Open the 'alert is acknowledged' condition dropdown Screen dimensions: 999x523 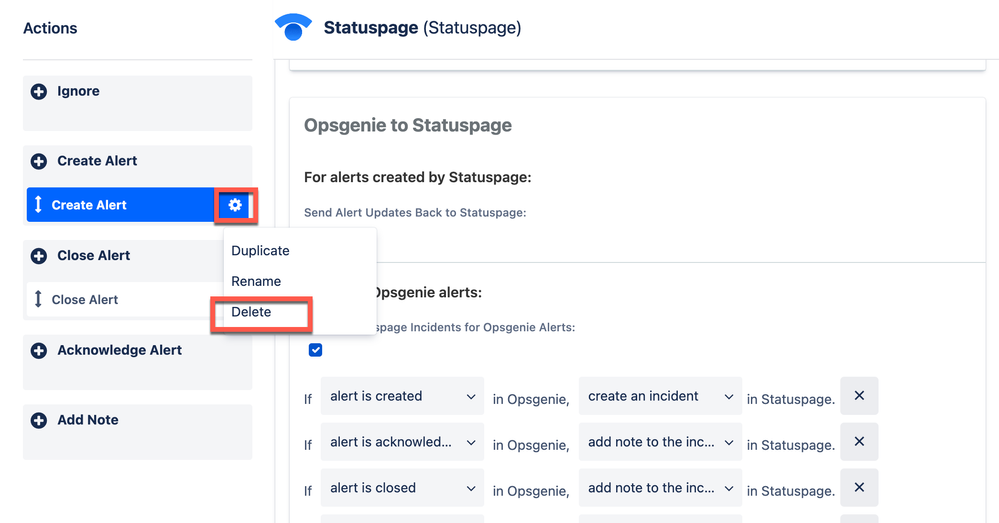pos(402,441)
